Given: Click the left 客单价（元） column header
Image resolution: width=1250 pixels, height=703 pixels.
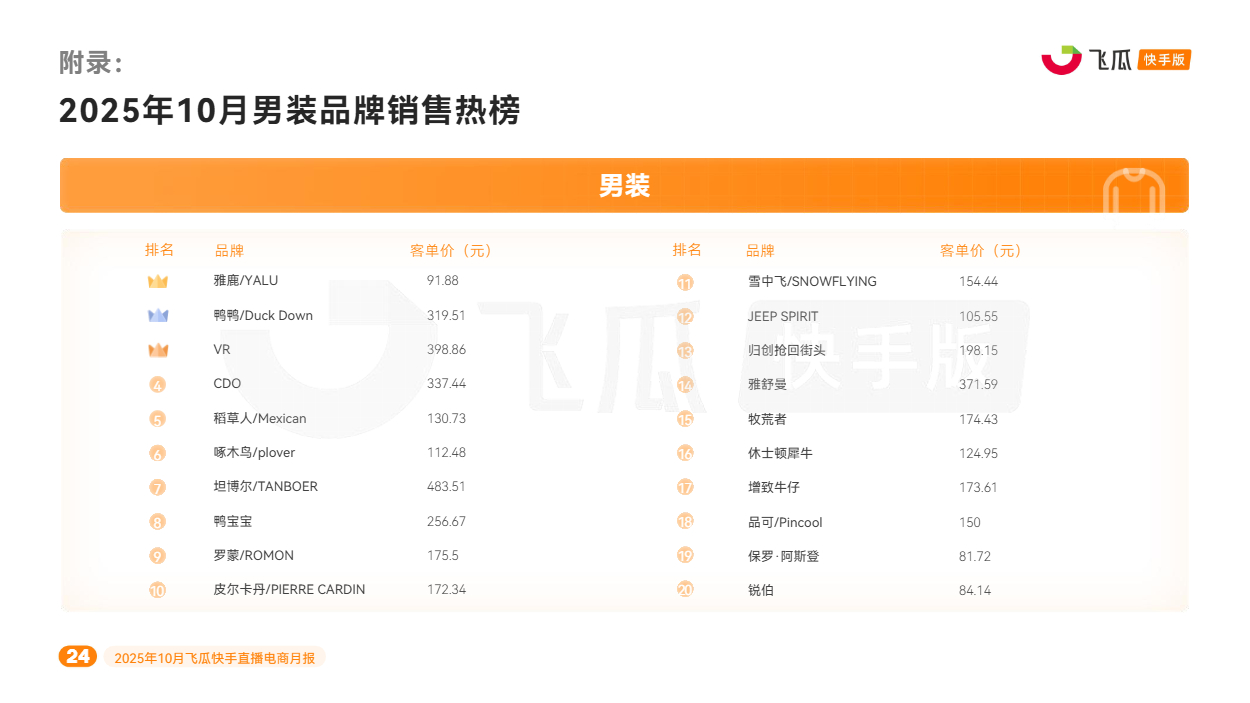Looking at the screenshot, I should click(x=450, y=251).
